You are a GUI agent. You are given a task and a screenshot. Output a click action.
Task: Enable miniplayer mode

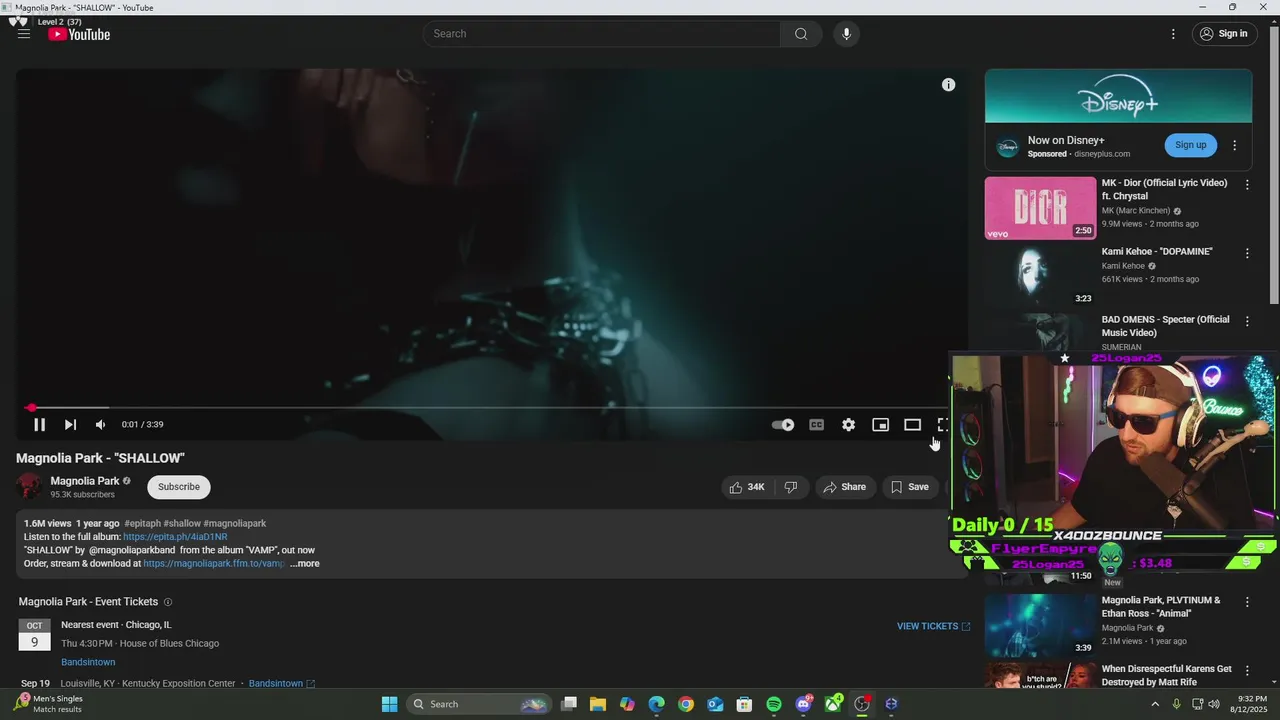pos(880,425)
